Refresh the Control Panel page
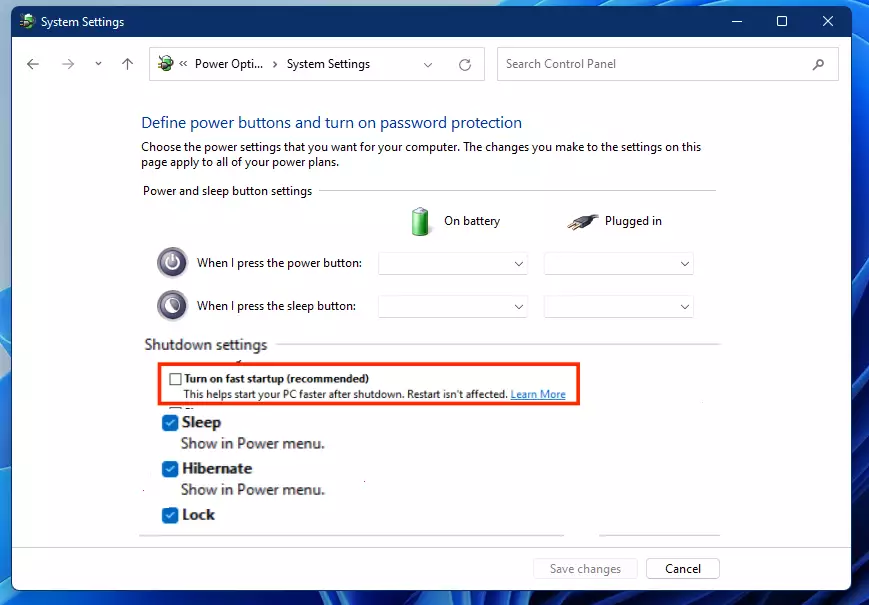The height and width of the screenshot is (605, 869). (x=465, y=65)
